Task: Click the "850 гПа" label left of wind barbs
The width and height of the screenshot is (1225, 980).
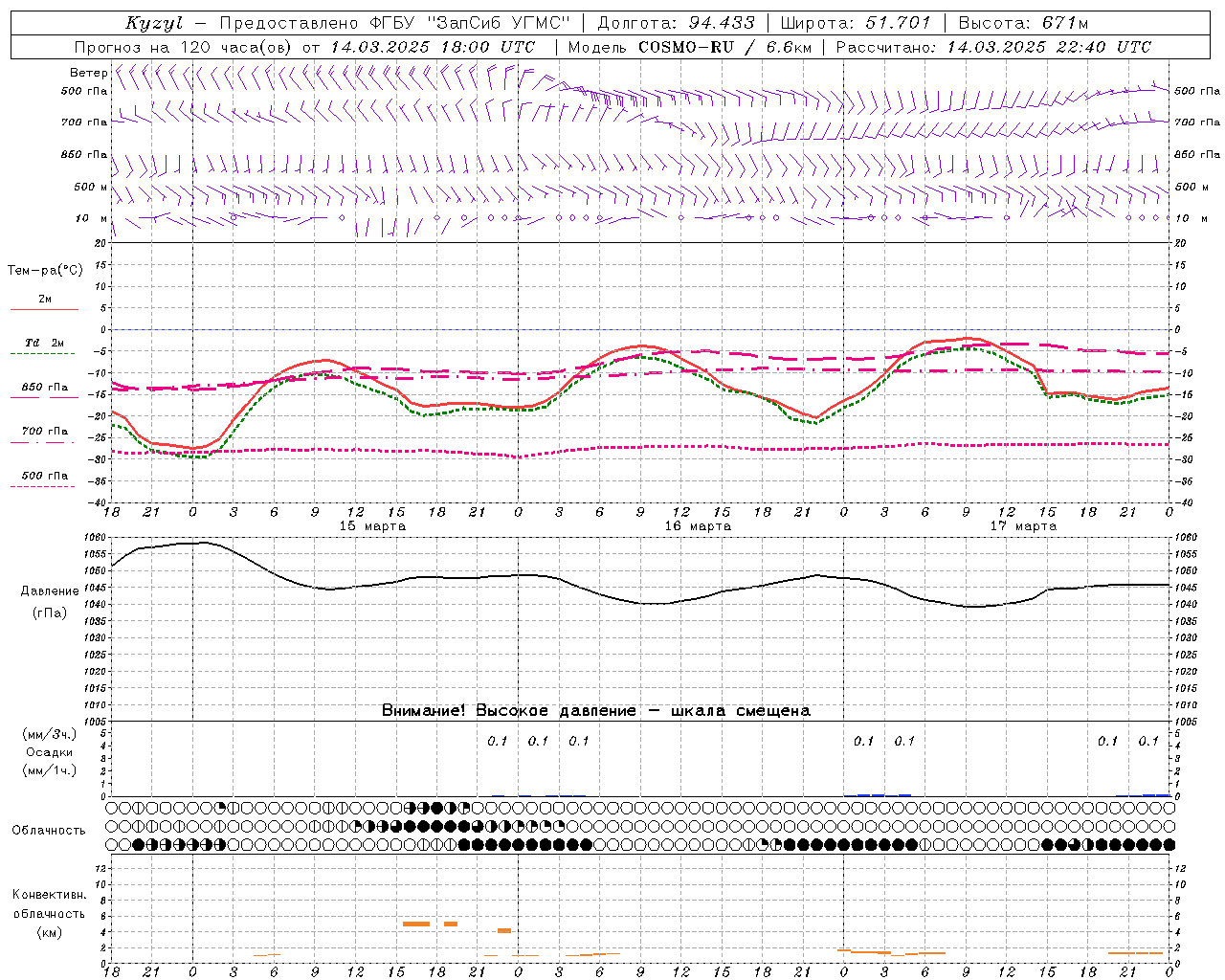Action: pyautogui.click(x=84, y=154)
